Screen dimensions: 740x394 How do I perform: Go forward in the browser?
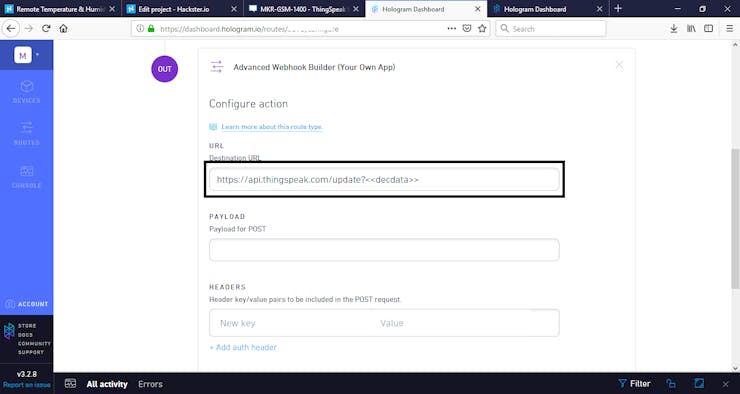(x=29, y=29)
